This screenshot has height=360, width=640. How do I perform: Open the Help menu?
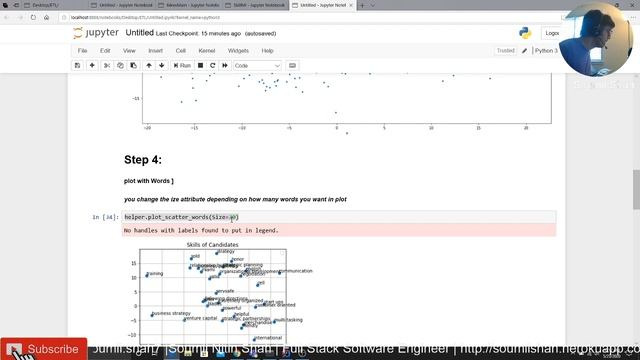[267, 51]
